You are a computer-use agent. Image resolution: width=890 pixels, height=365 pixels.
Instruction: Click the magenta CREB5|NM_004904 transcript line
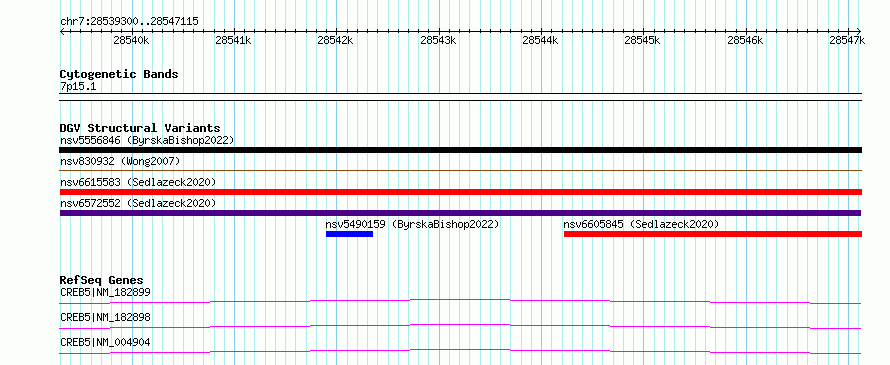(x=460, y=351)
